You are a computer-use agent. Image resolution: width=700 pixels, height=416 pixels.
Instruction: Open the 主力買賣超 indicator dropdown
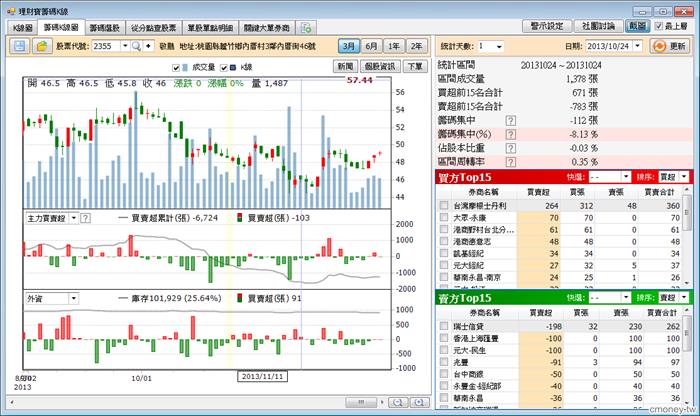[x=74, y=218]
